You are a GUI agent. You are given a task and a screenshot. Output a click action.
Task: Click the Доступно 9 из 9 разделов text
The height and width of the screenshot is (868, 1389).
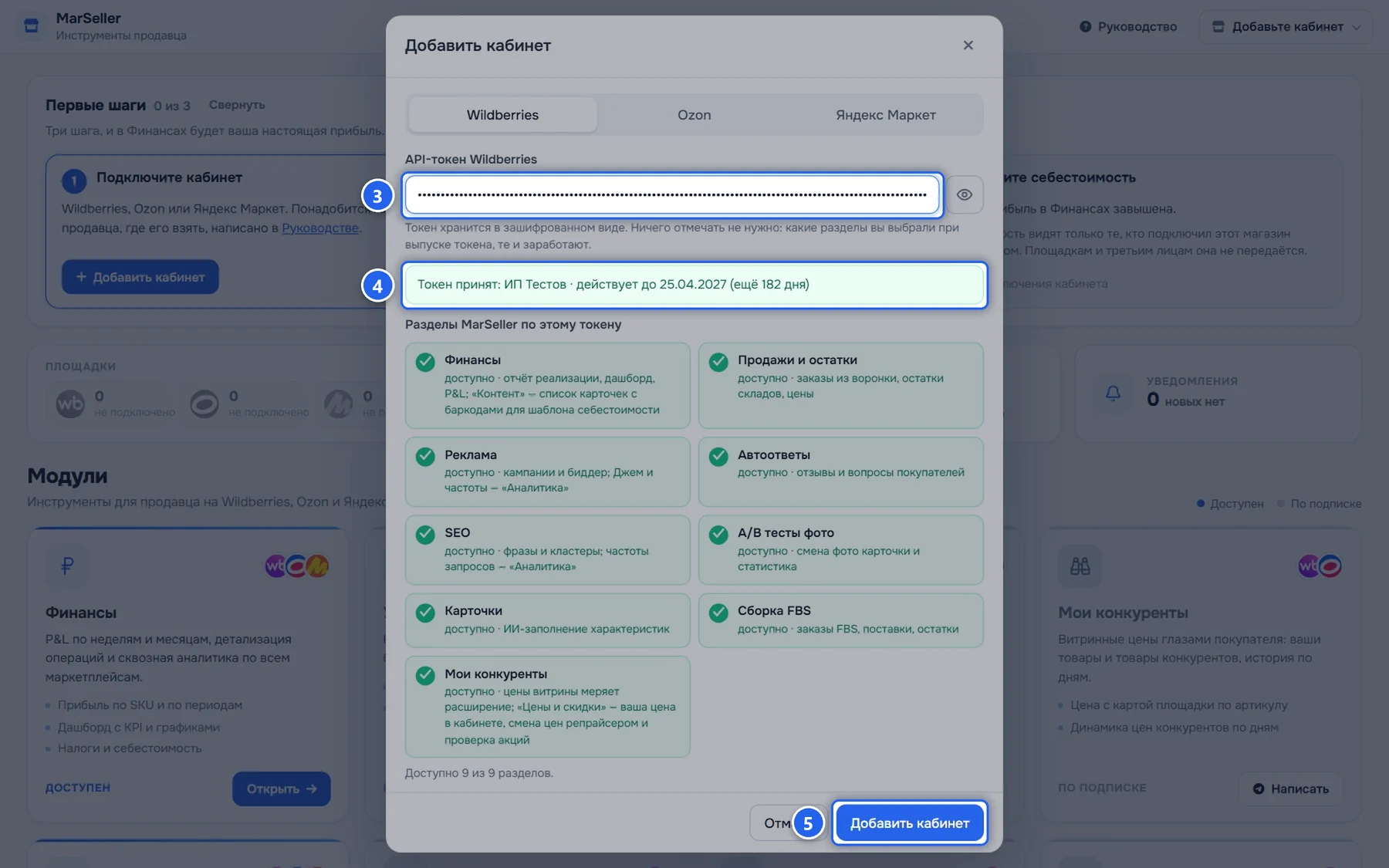(x=479, y=773)
